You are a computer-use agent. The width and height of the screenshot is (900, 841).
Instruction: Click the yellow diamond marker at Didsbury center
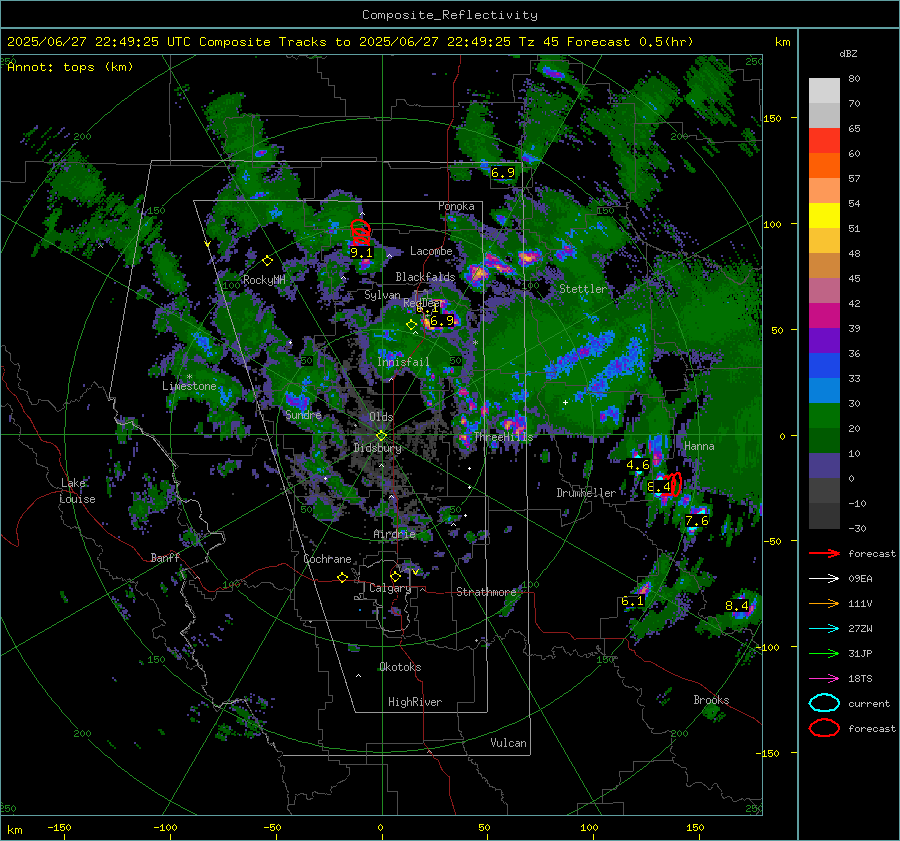point(381,435)
